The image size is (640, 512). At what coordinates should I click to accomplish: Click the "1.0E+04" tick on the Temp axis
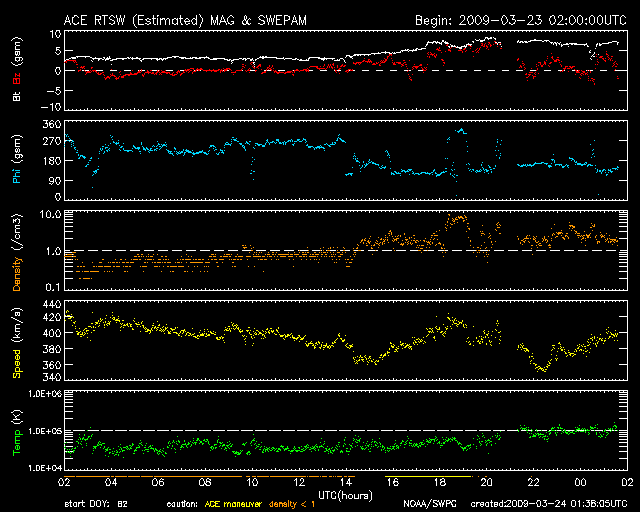pyautogui.click(x=45, y=468)
